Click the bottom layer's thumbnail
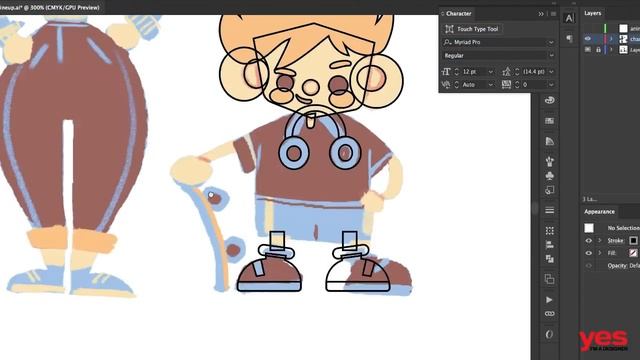The height and width of the screenshot is (360, 640). click(x=623, y=49)
